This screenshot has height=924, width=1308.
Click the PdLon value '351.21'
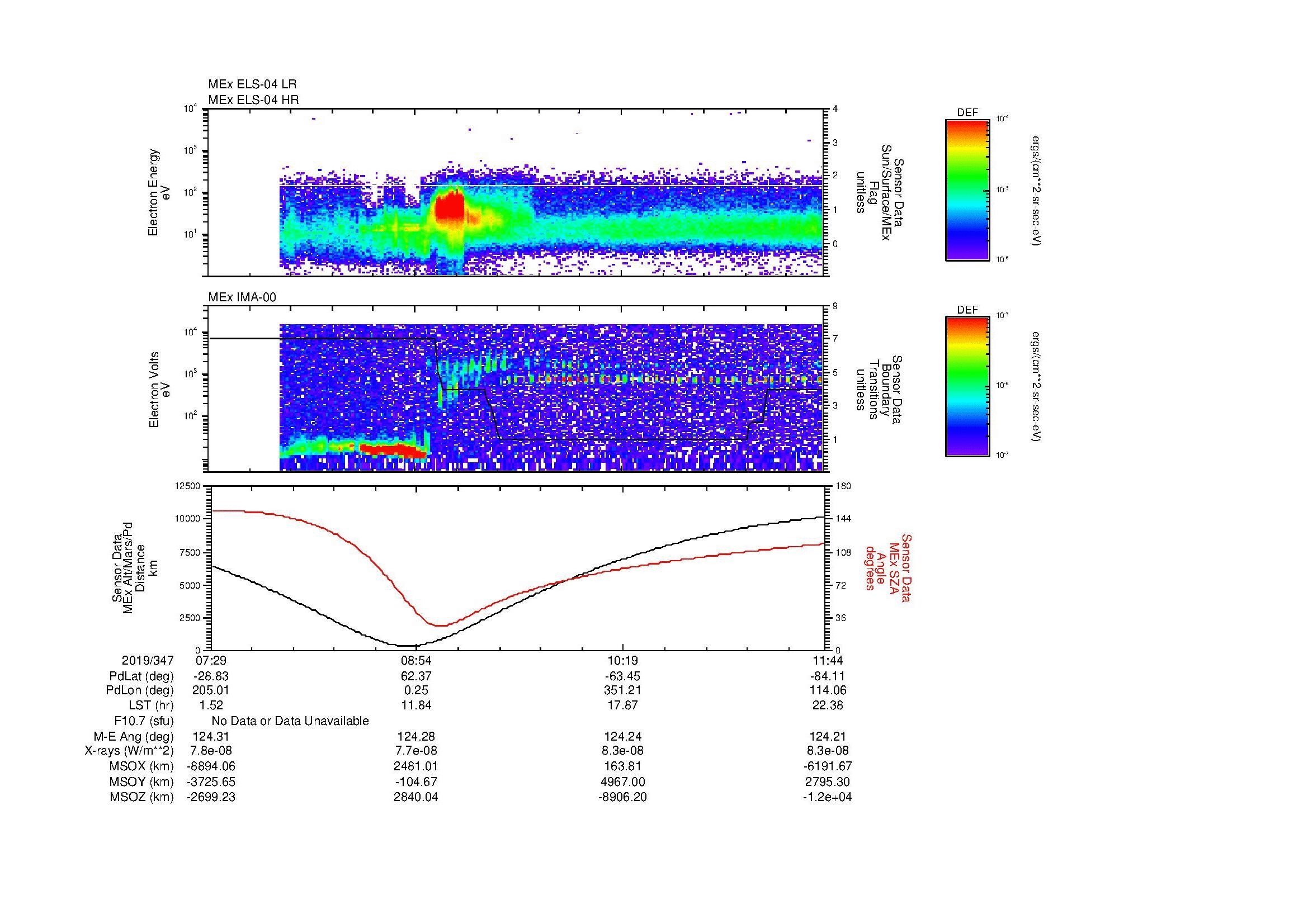[x=622, y=690]
